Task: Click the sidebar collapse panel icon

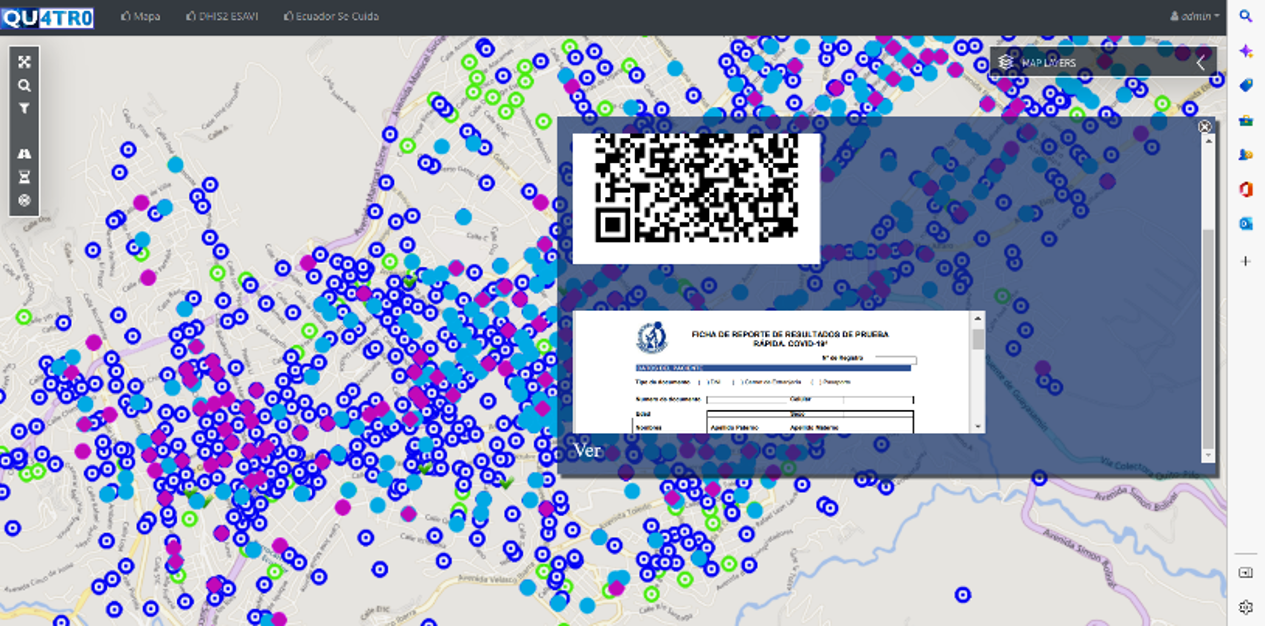Action: 1246,573
